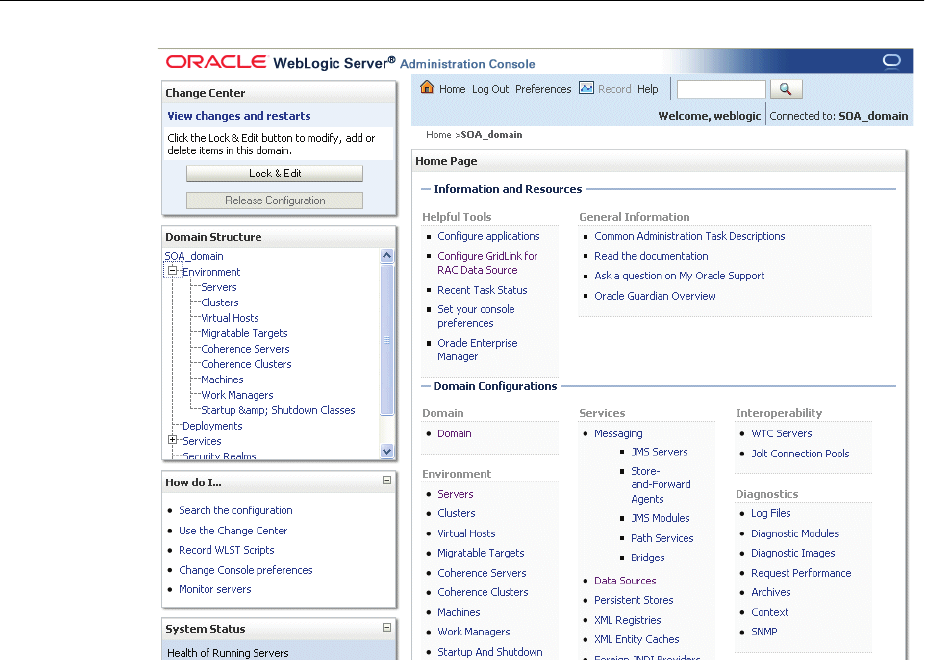
Task: Open Log Files under Diagnostics
Action: pos(770,513)
